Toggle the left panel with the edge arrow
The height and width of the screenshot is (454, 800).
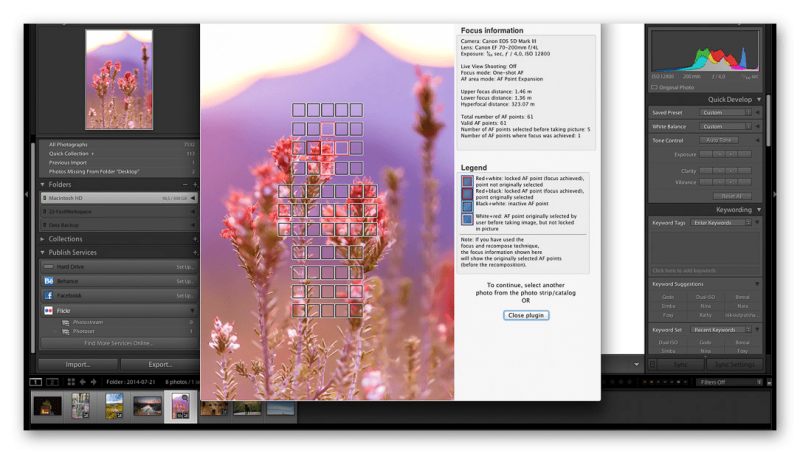coord(26,194)
